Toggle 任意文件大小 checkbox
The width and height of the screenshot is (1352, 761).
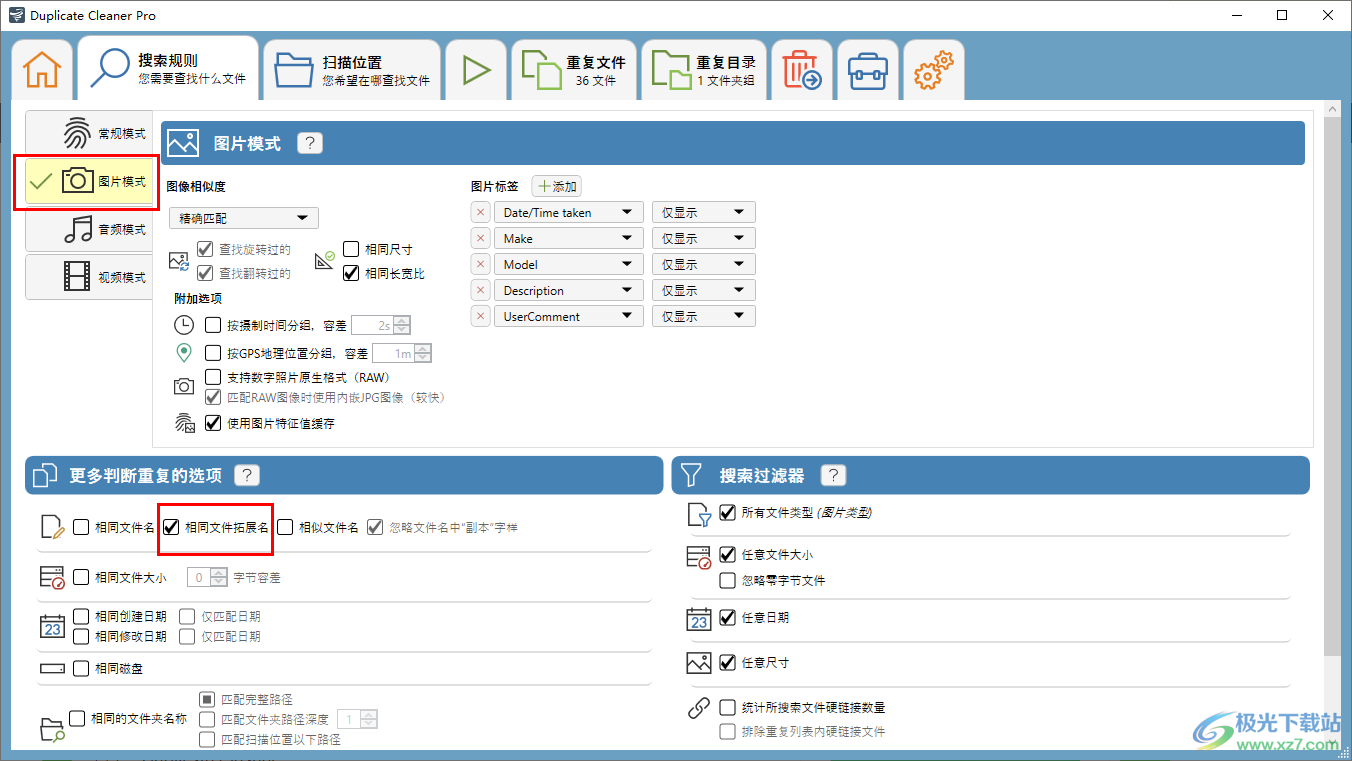pos(727,555)
